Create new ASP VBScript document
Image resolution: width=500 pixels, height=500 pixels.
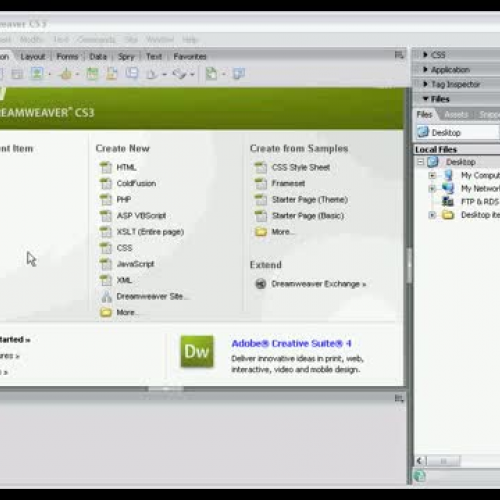tap(141, 216)
